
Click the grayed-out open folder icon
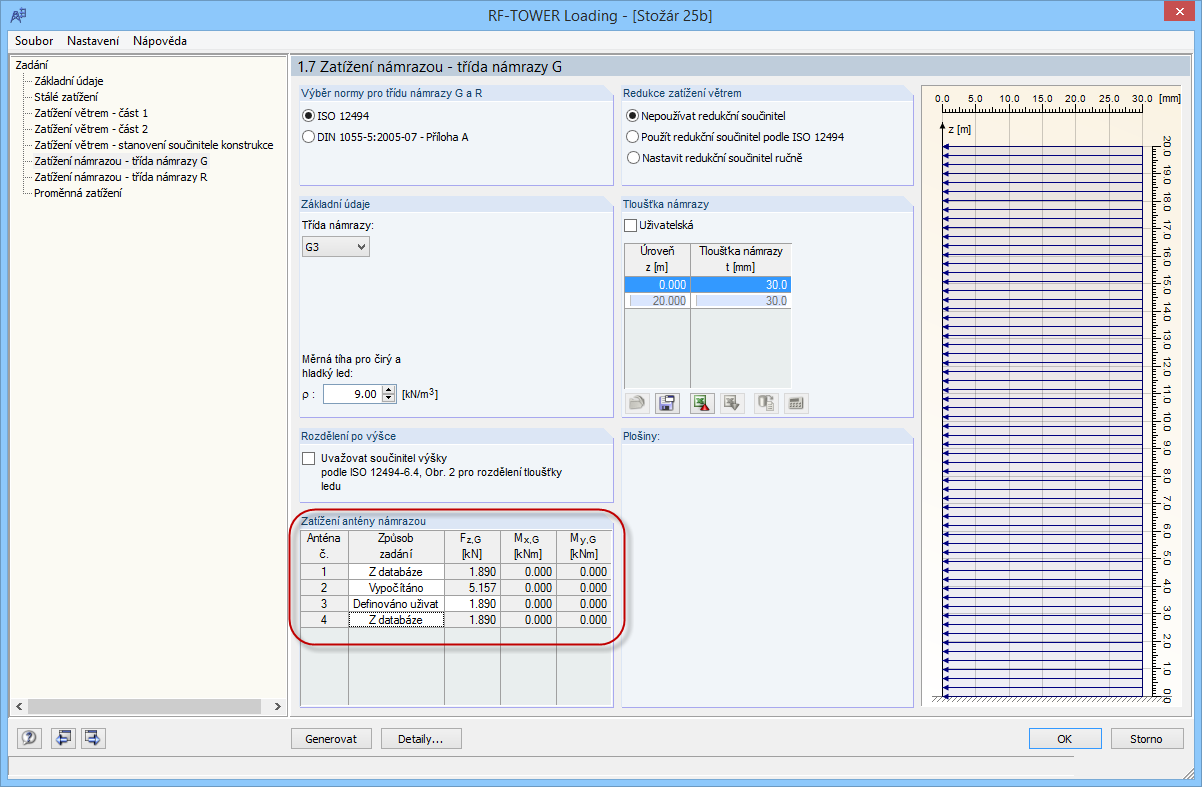click(x=637, y=403)
